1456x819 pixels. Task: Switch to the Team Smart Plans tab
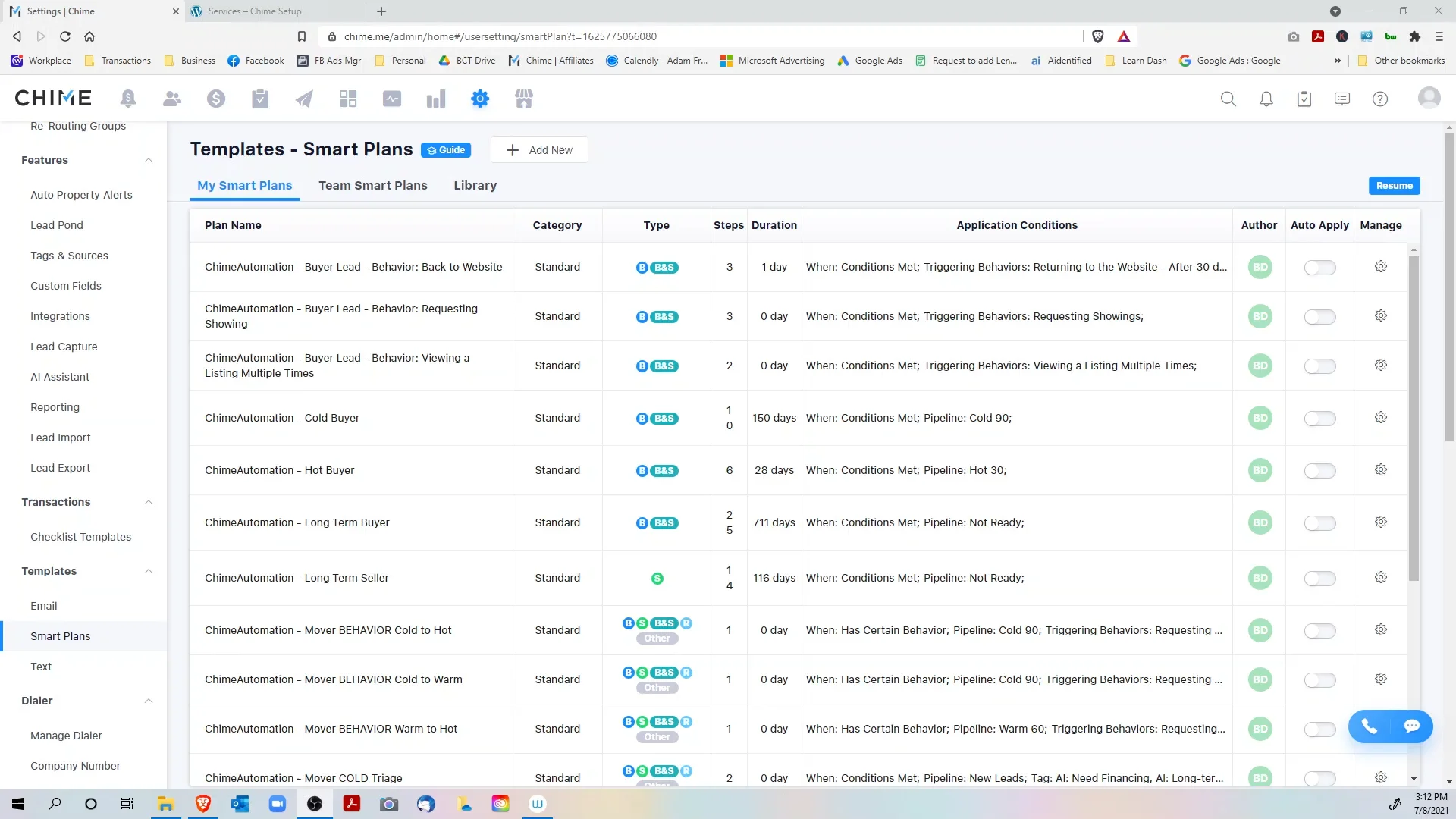tap(373, 185)
